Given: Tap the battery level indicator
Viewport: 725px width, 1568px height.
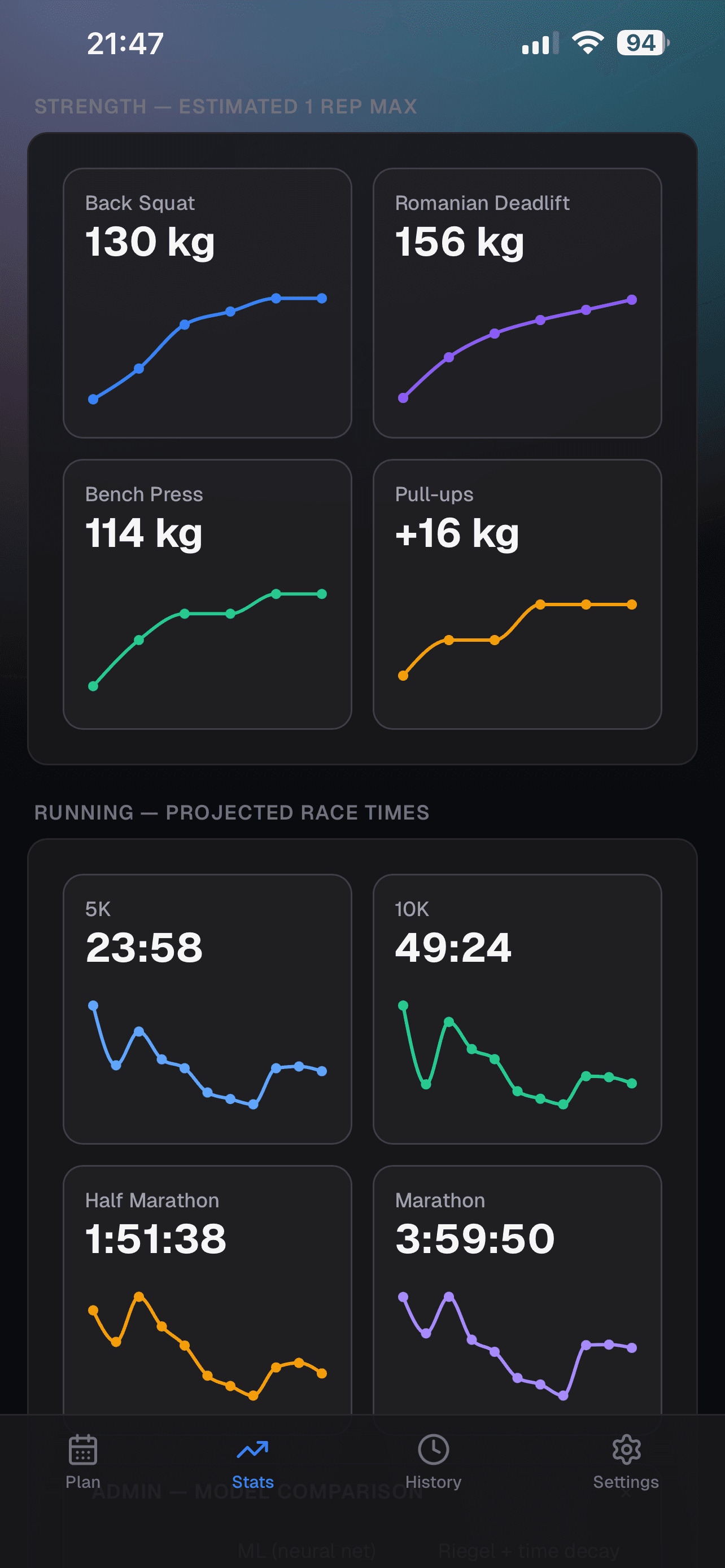Looking at the screenshot, I should pyautogui.click(x=641, y=43).
